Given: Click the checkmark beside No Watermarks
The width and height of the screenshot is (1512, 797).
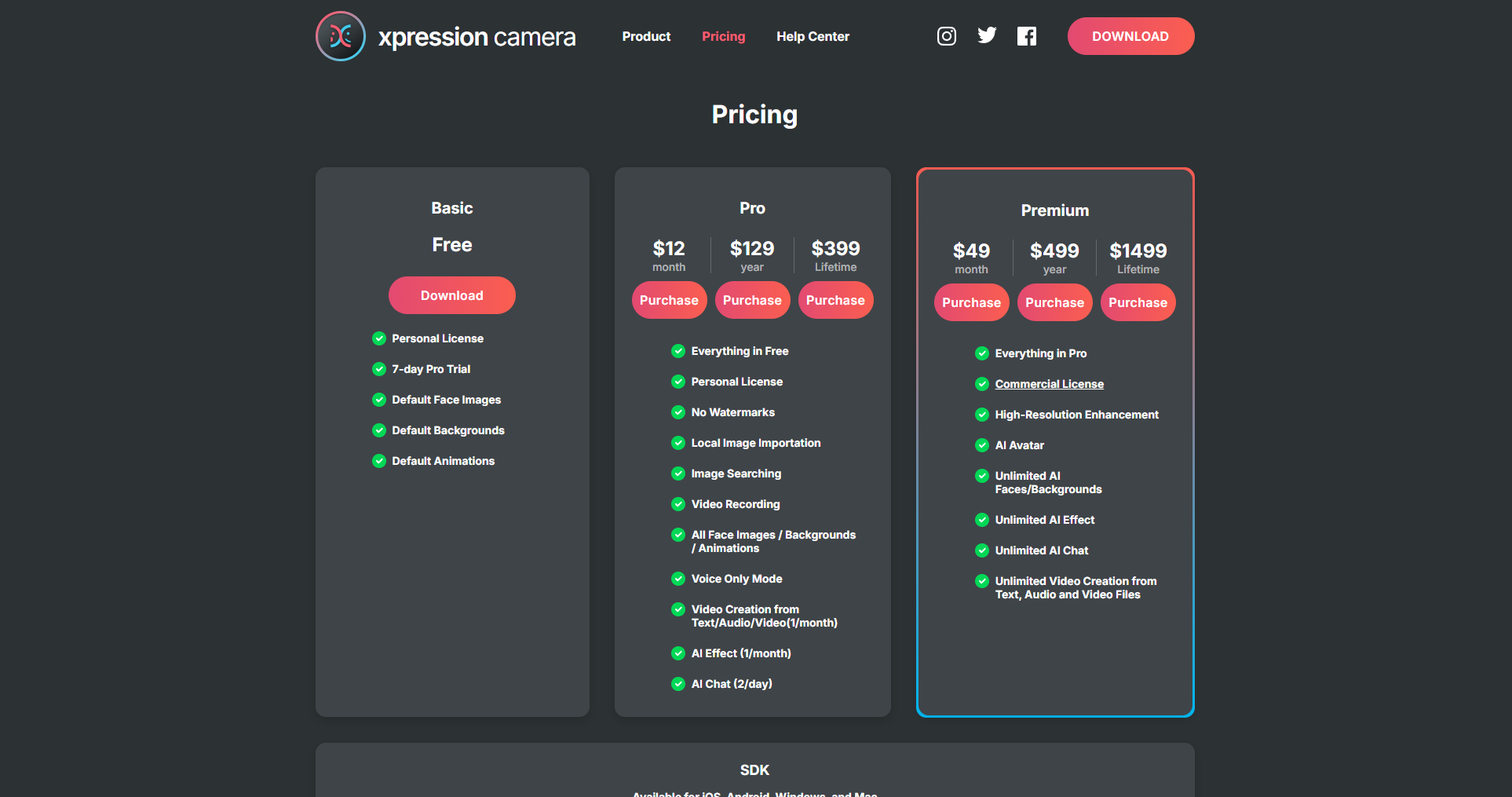Looking at the screenshot, I should pos(677,412).
